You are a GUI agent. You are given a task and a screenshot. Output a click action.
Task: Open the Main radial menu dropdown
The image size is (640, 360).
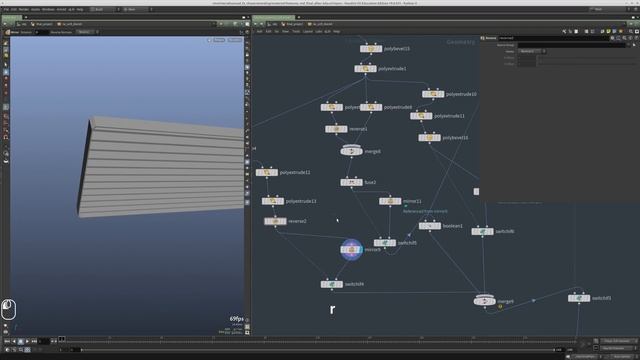pyautogui.click(x=137, y=9)
